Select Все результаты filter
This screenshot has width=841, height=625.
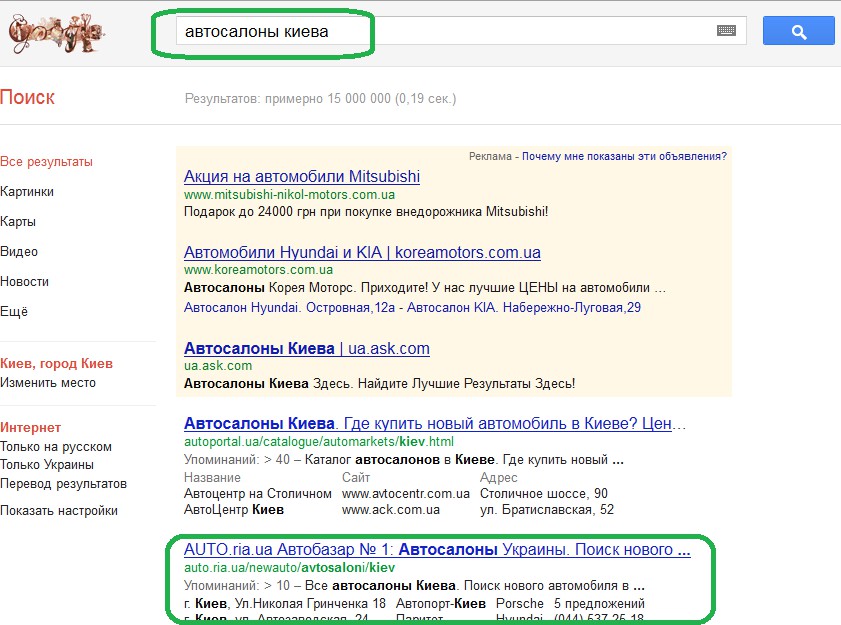click(46, 161)
